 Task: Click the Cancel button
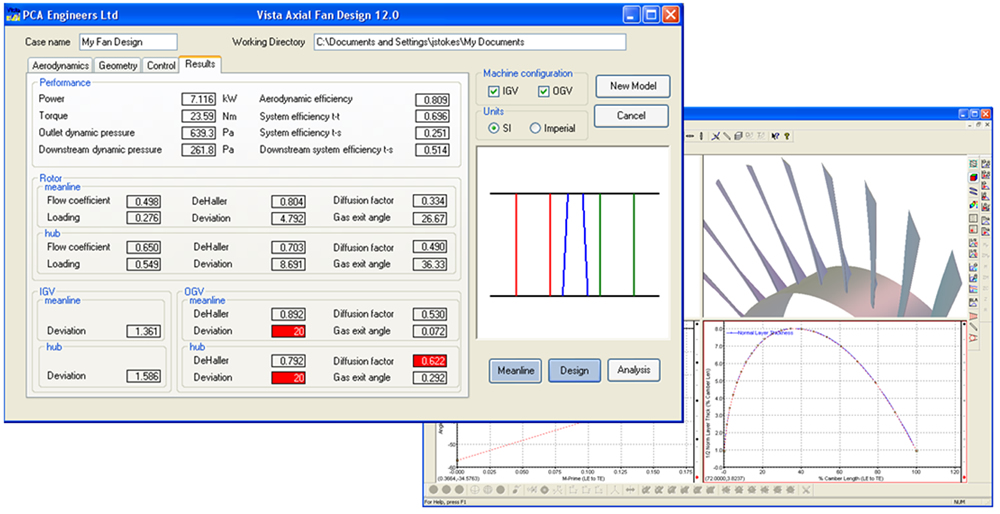631,116
